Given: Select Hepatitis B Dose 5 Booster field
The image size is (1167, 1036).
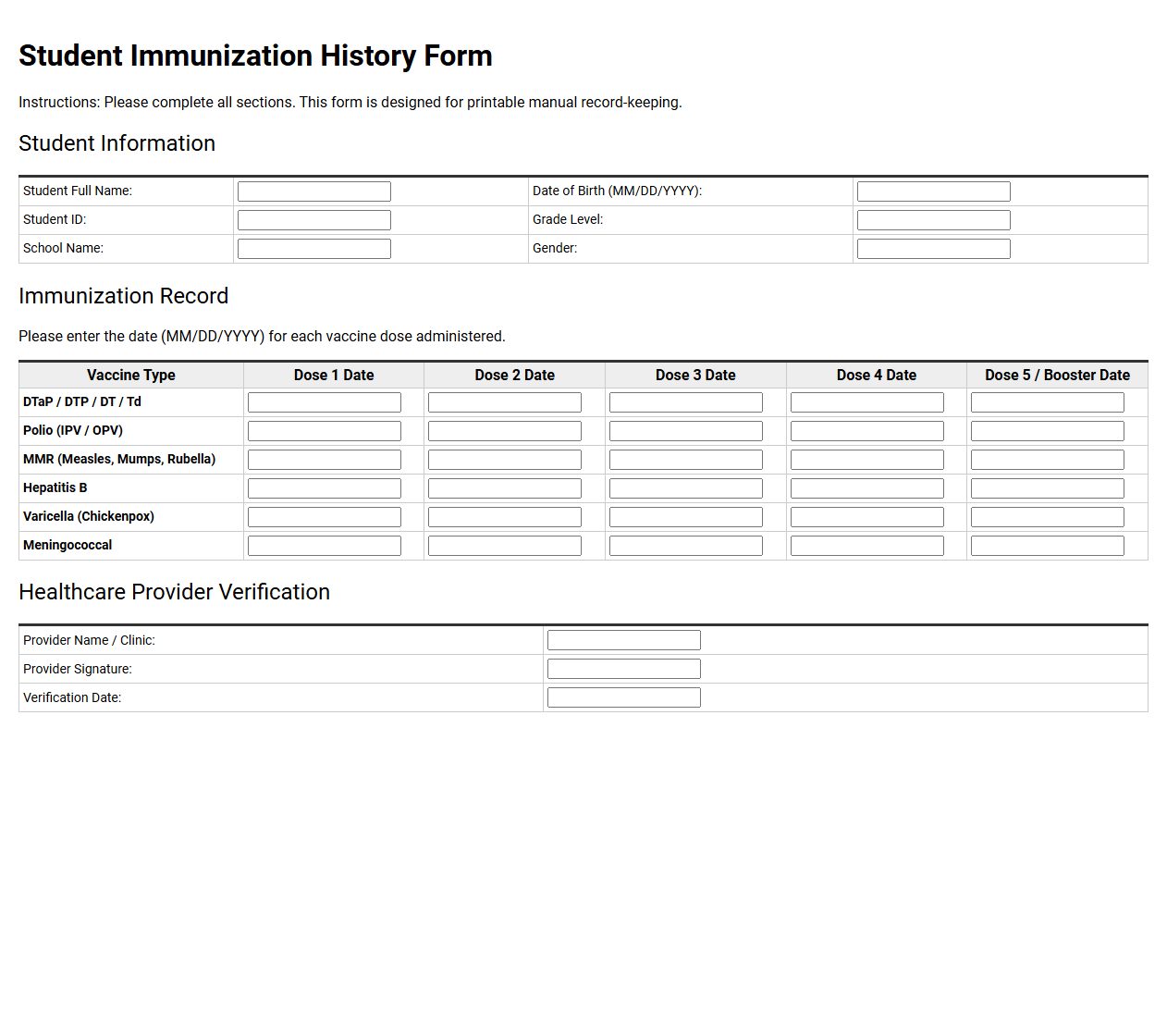Looking at the screenshot, I should coord(1048,488).
